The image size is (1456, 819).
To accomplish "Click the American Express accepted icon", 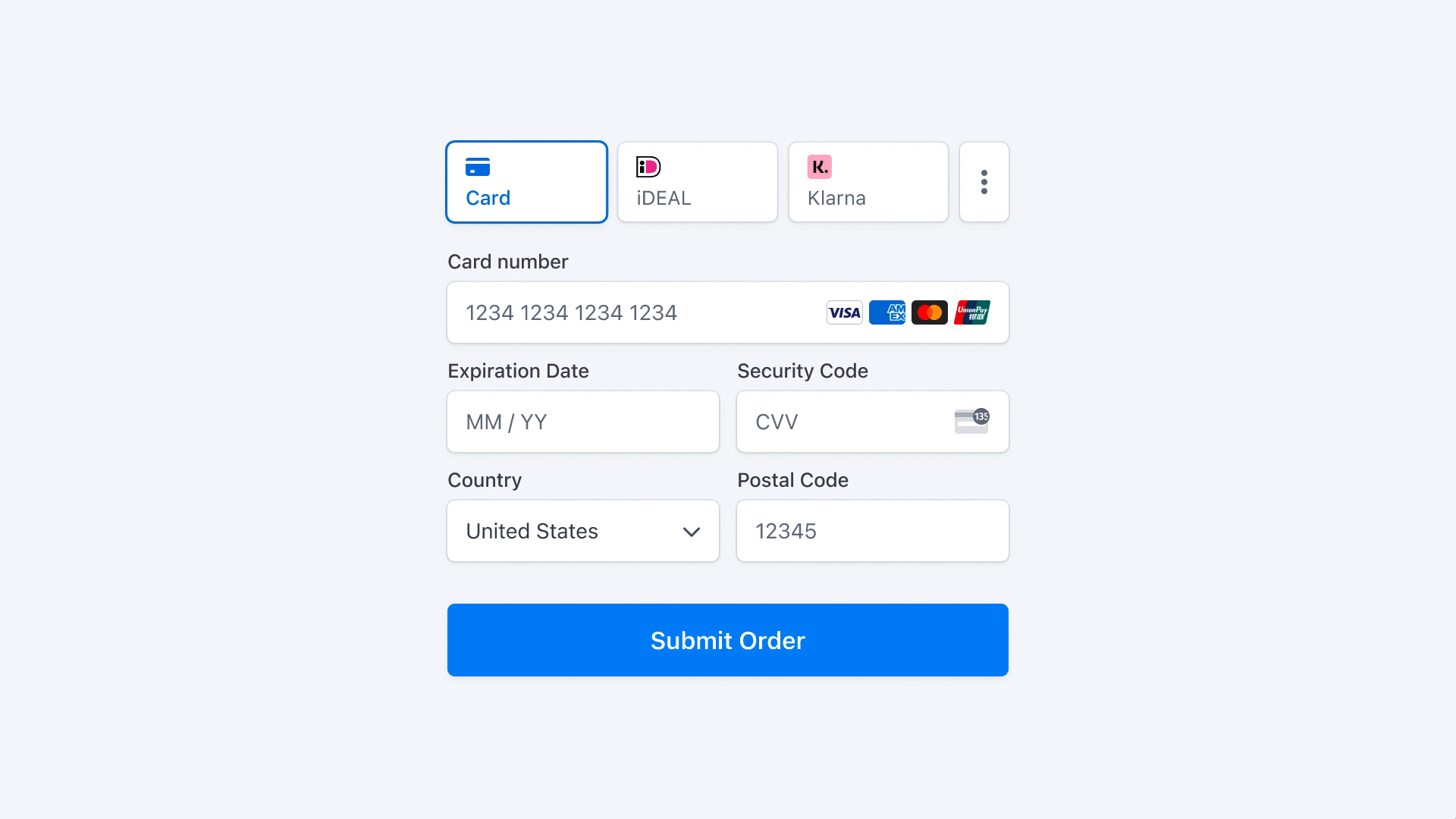I will coord(886,312).
